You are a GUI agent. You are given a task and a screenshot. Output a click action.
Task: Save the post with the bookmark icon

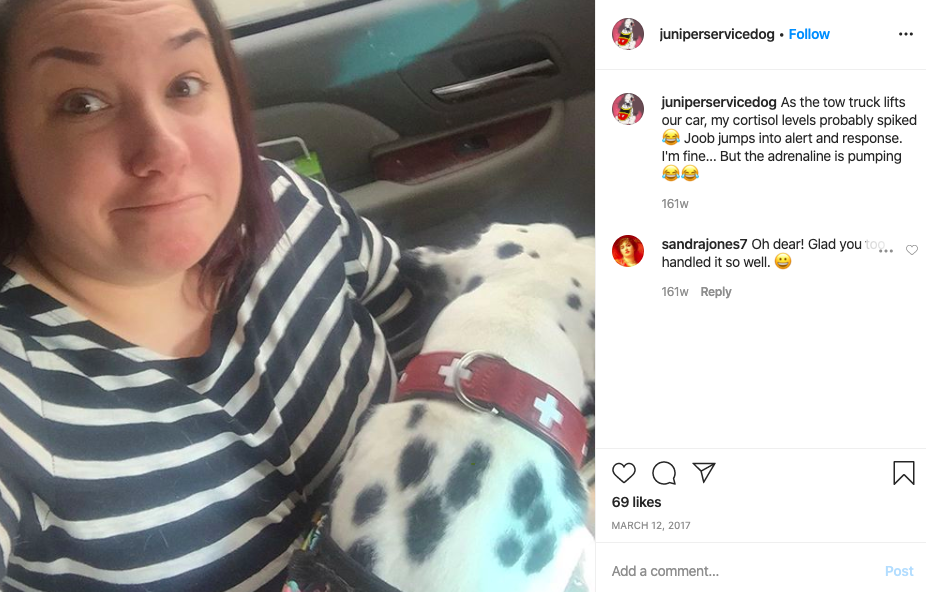pyautogui.click(x=904, y=473)
